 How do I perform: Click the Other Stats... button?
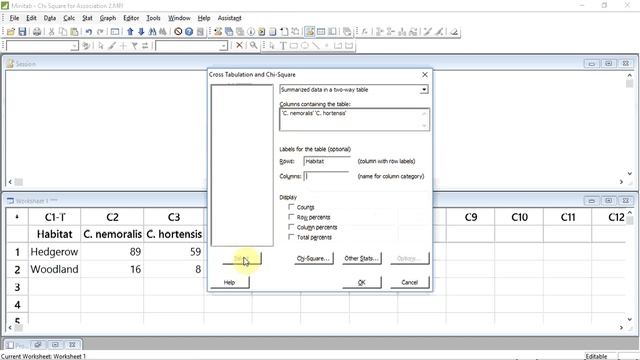point(362,258)
